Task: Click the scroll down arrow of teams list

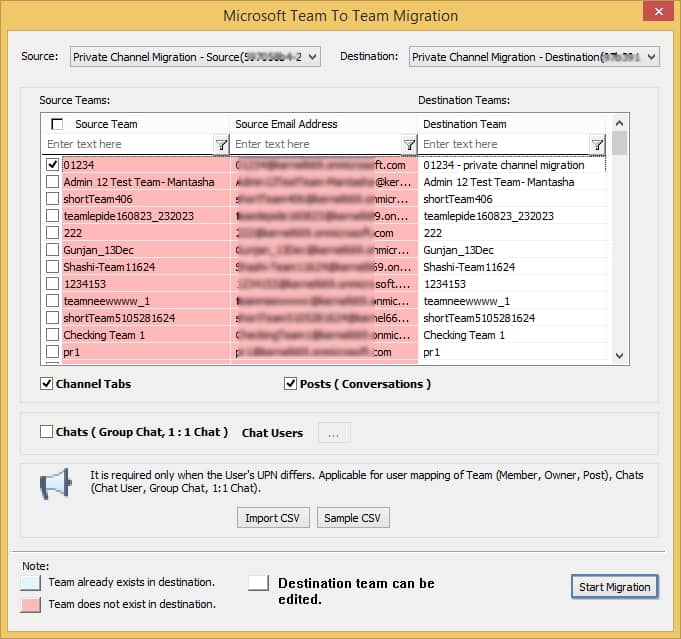Action: [x=619, y=356]
